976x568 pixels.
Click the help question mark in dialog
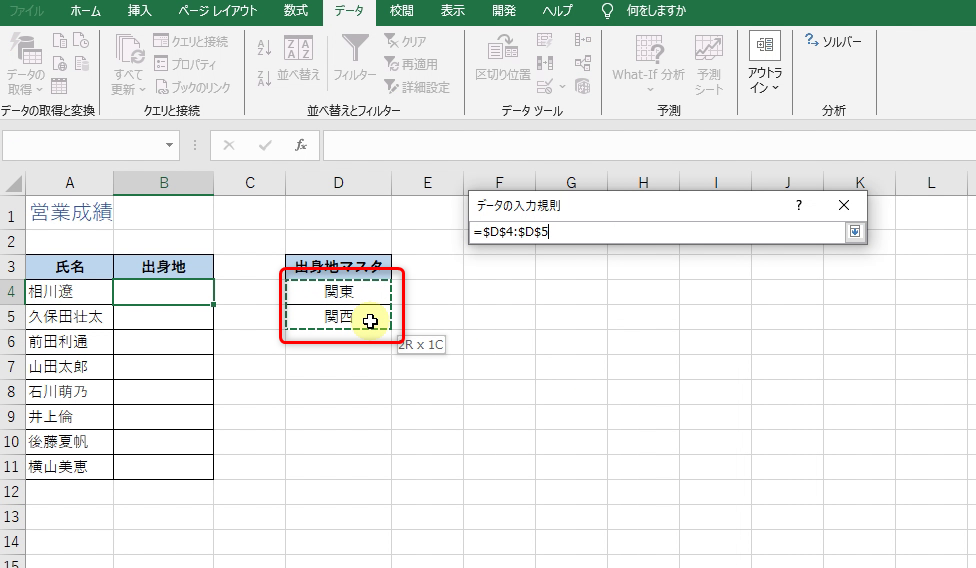(x=798, y=205)
